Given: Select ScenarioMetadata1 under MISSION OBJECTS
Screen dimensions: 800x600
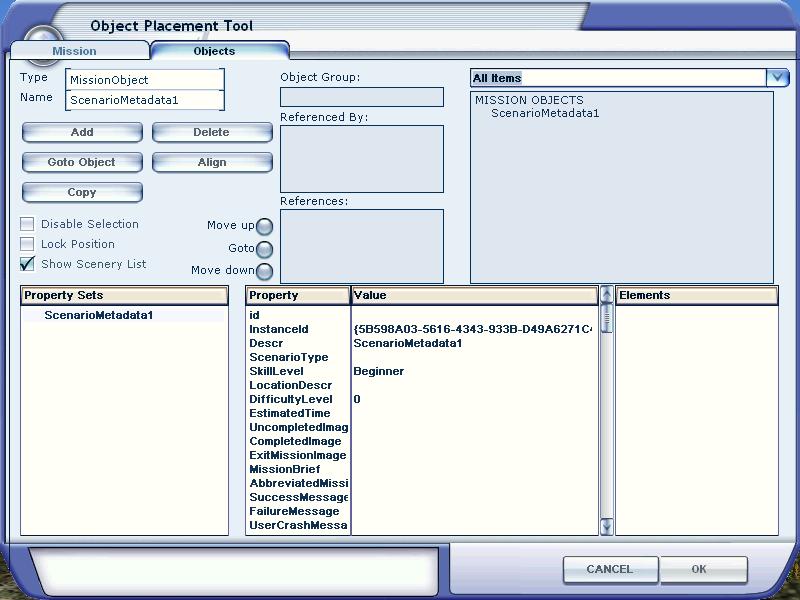Looking at the screenshot, I should [x=545, y=113].
